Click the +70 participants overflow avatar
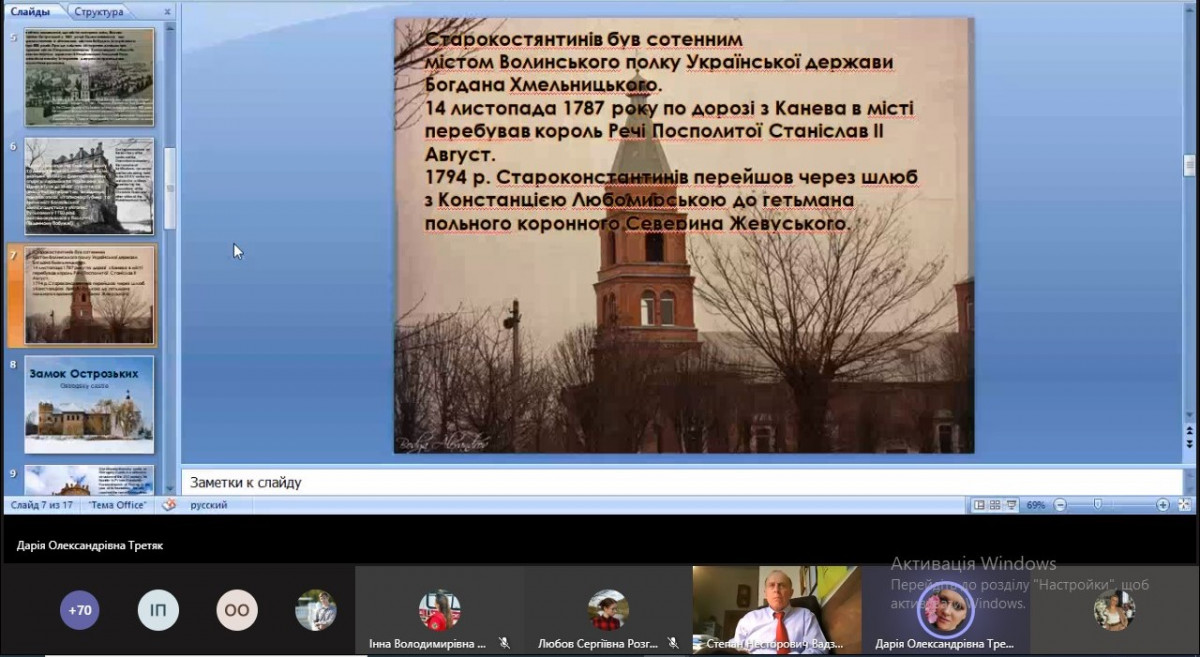Image resolution: width=1200 pixels, height=657 pixels. click(80, 610)
